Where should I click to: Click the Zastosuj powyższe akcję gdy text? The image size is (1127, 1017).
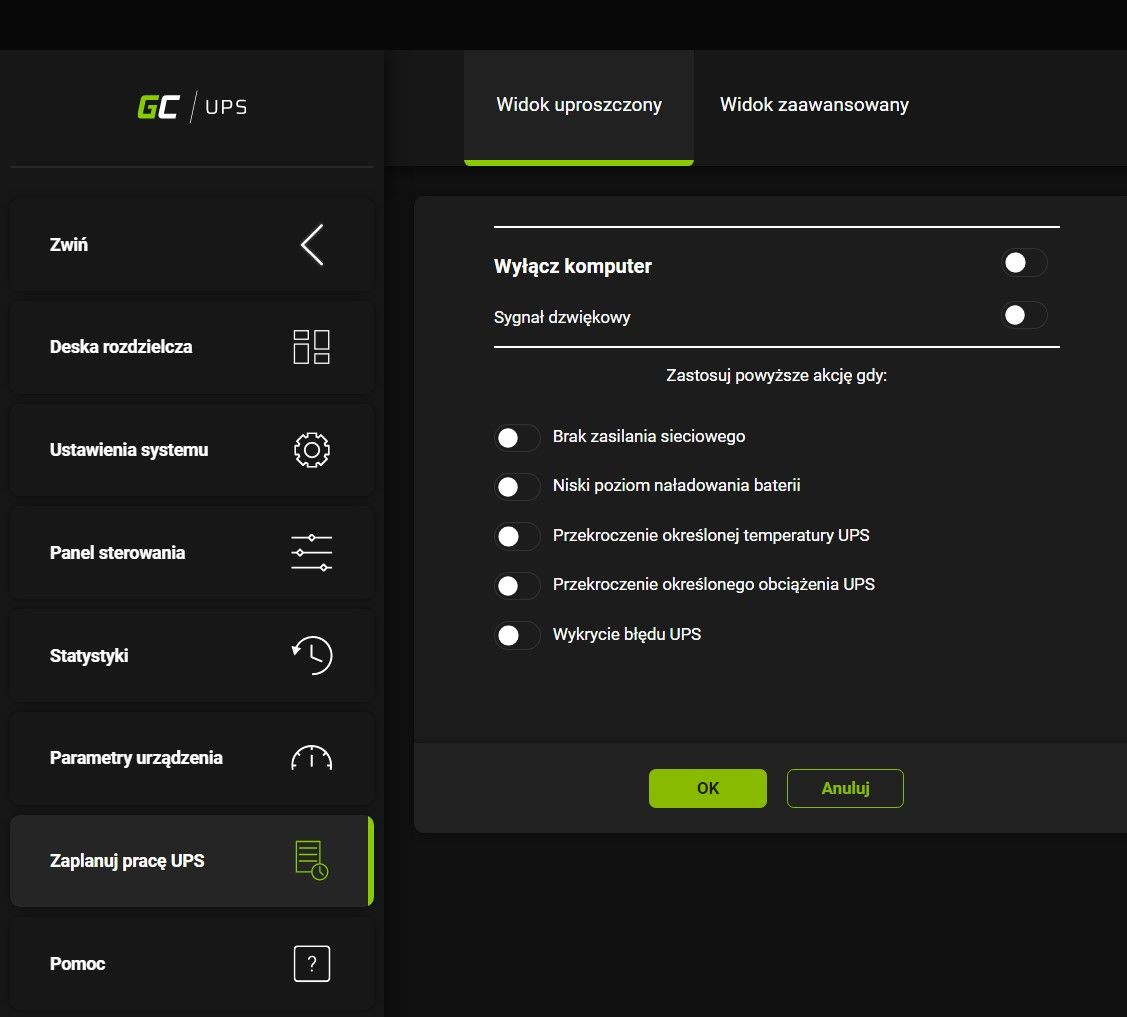click(776, 375)
